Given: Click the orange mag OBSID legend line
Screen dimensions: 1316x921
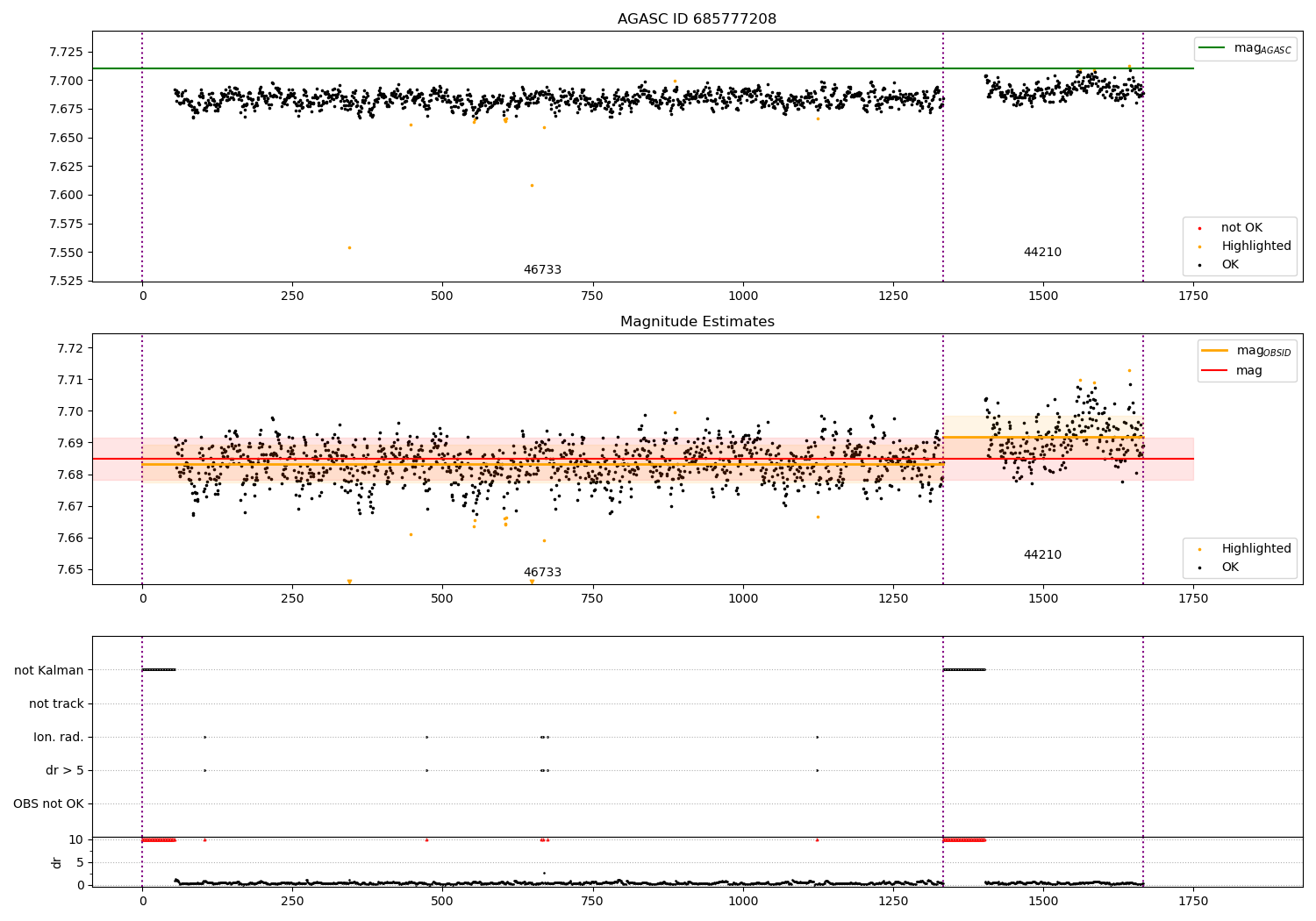Looking at the screenshot, I should click(x=1214, y=351).
